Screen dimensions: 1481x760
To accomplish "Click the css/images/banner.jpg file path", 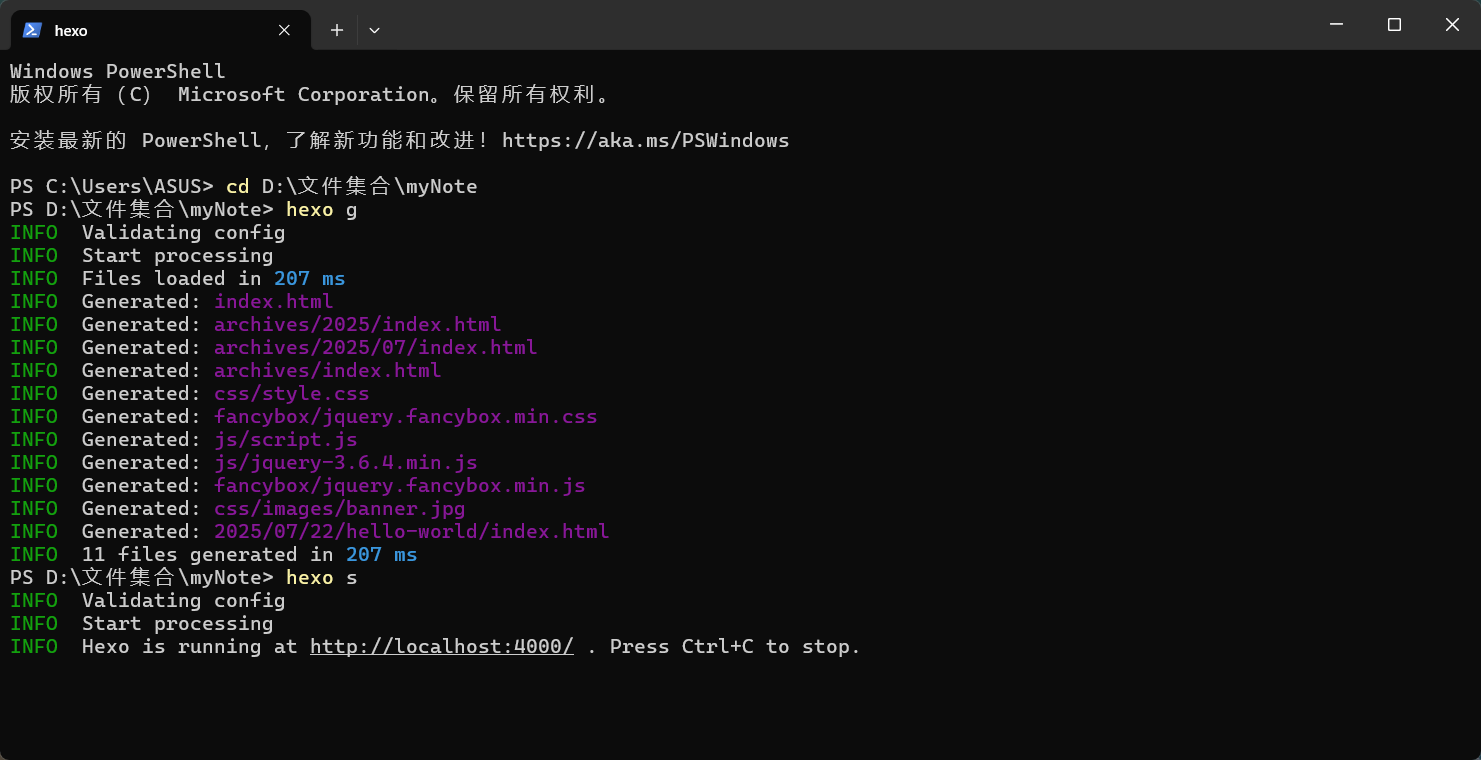I will coord(339,509).
